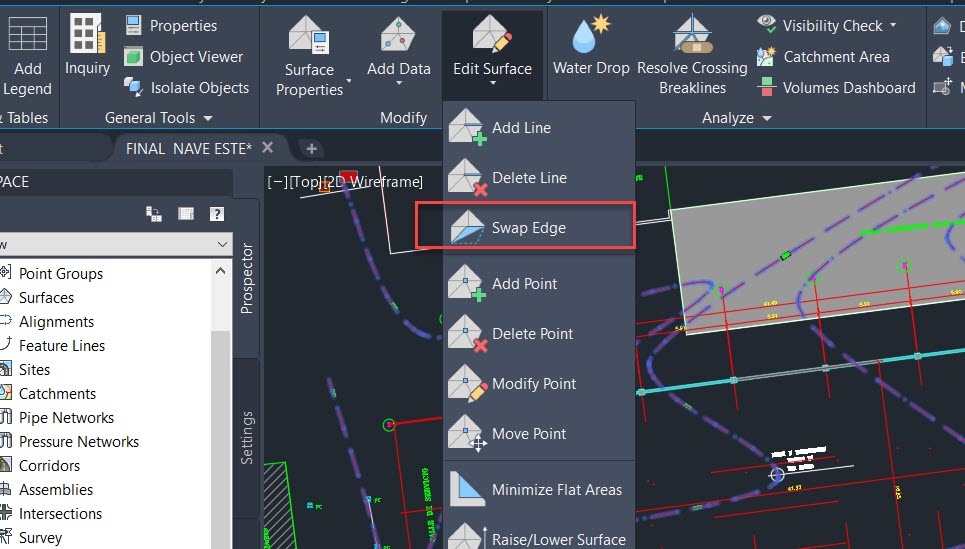Viewport: 965px width, 549px height.
Task: Select Sites in Prospector tree
Action: [x=34, y=369]
